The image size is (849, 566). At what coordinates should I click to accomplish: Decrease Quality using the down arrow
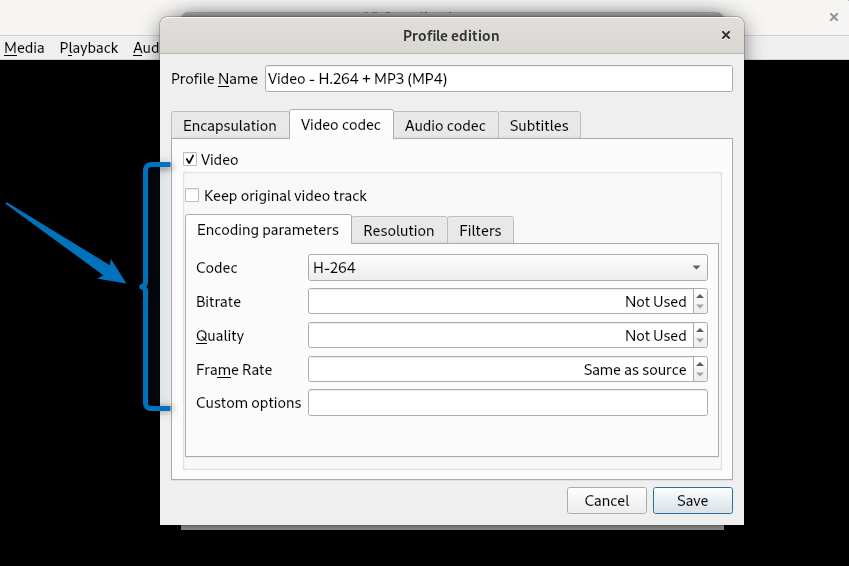pyautogui.click(x=700, y=341)
